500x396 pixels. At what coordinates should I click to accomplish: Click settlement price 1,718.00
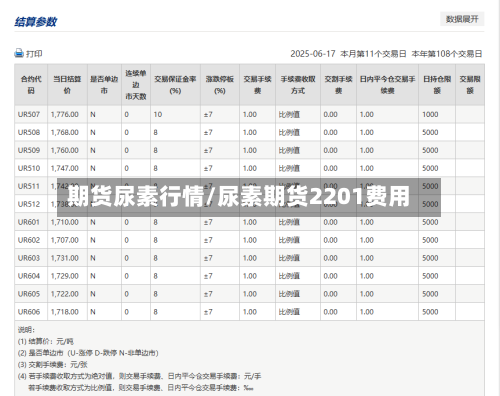65,312
